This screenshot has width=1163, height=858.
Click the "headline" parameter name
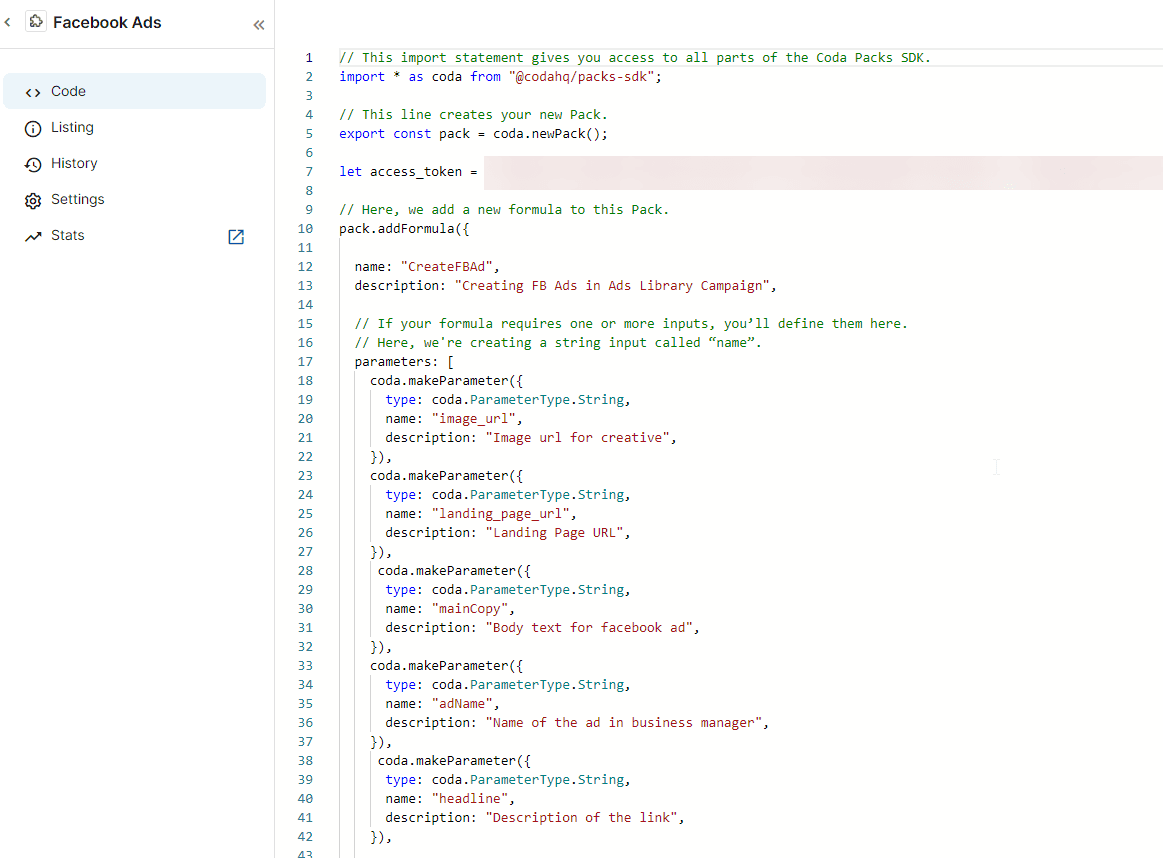(470, 799)
